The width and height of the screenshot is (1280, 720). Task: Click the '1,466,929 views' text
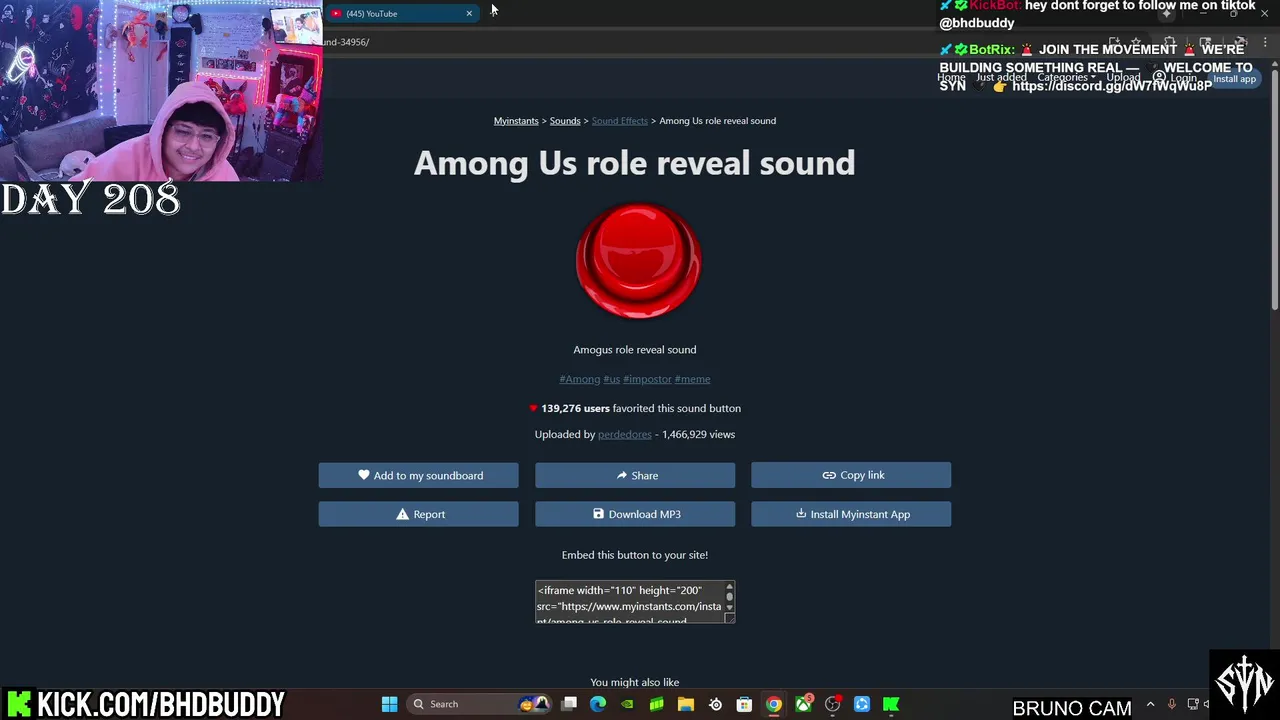[698, 434]
